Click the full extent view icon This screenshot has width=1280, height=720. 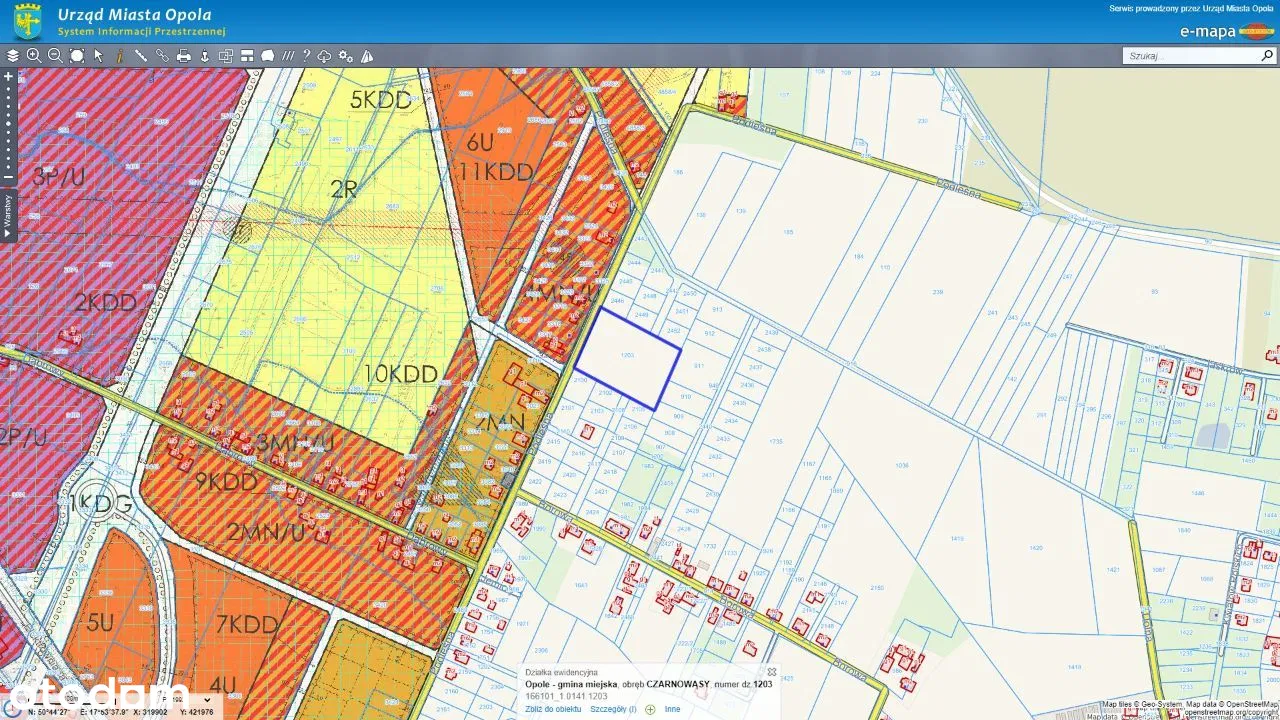[77, 56]
